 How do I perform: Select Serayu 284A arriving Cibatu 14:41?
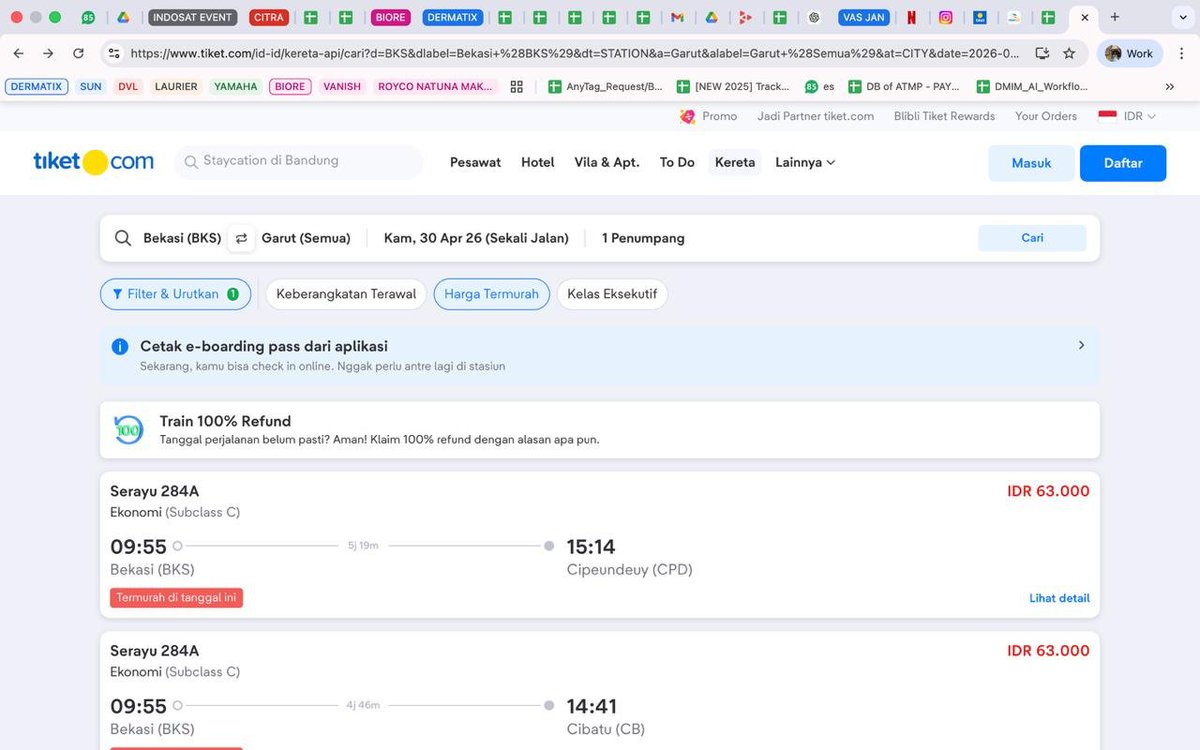(600, 691)
